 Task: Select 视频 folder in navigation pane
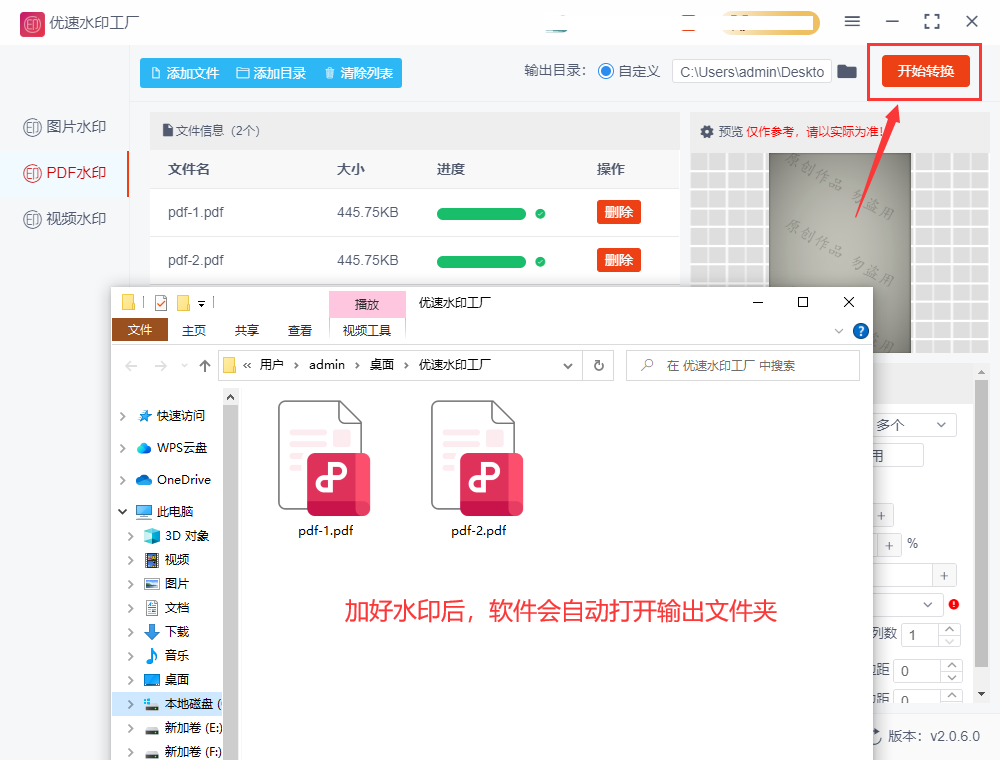pyautogui.click(x=167, y=560)
